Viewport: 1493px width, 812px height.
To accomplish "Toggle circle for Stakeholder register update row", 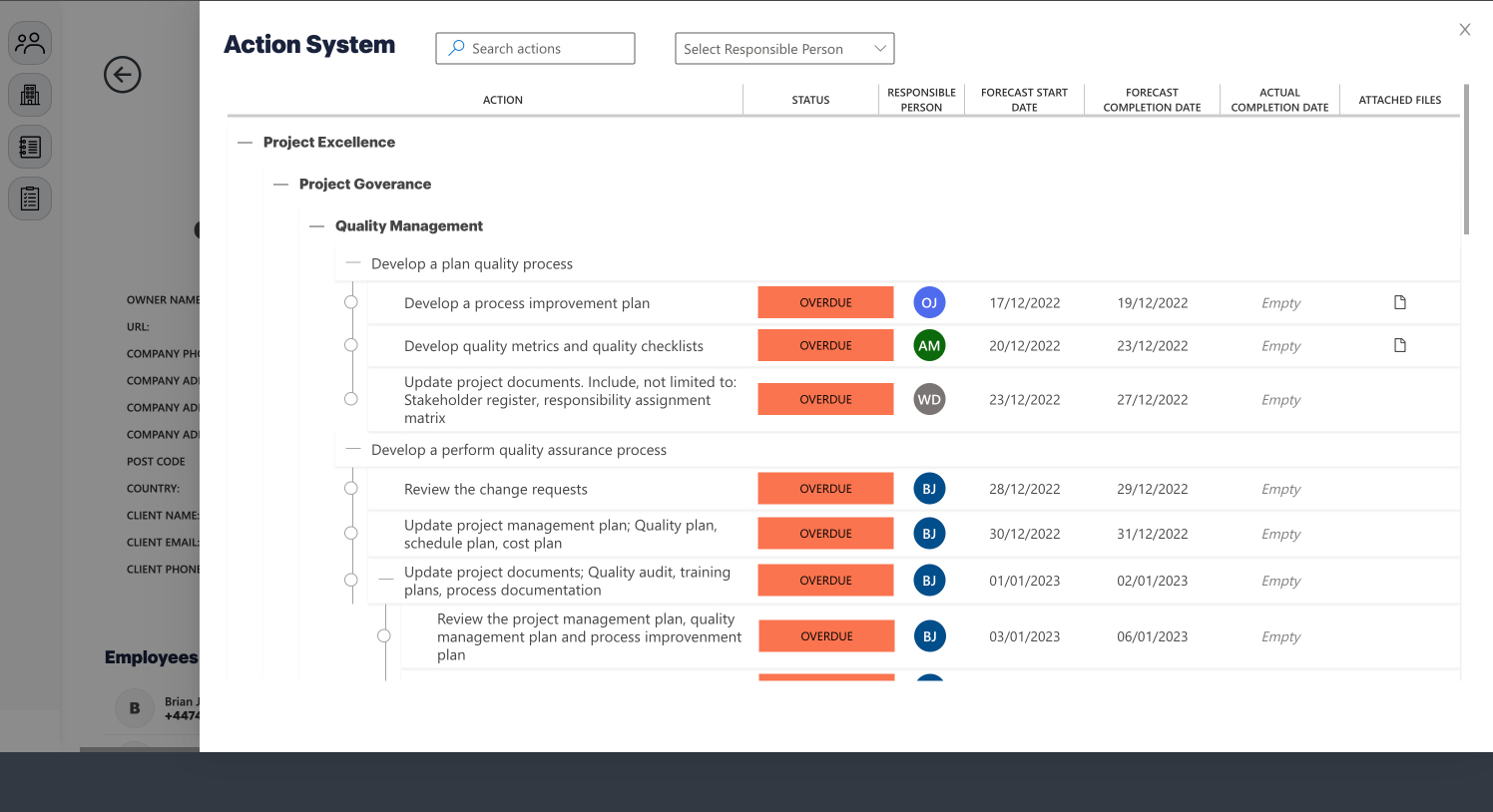I will click(350, 399).
